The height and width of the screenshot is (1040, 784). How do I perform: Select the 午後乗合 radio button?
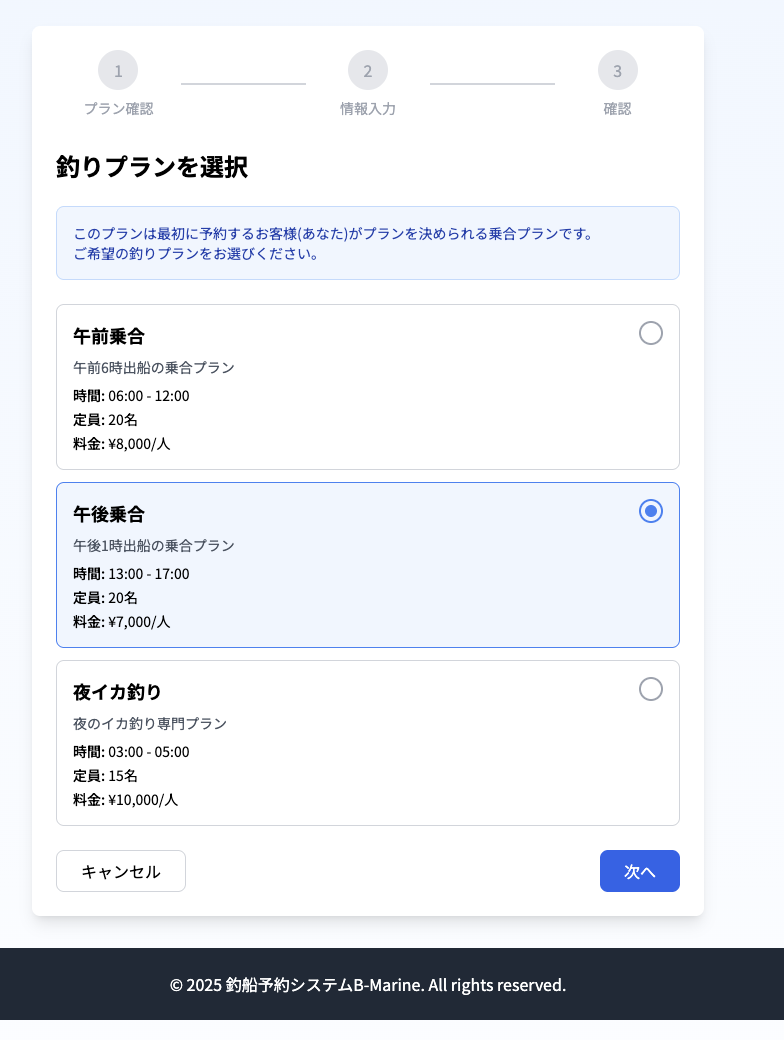pyautogui.click(x=651, y=511)
